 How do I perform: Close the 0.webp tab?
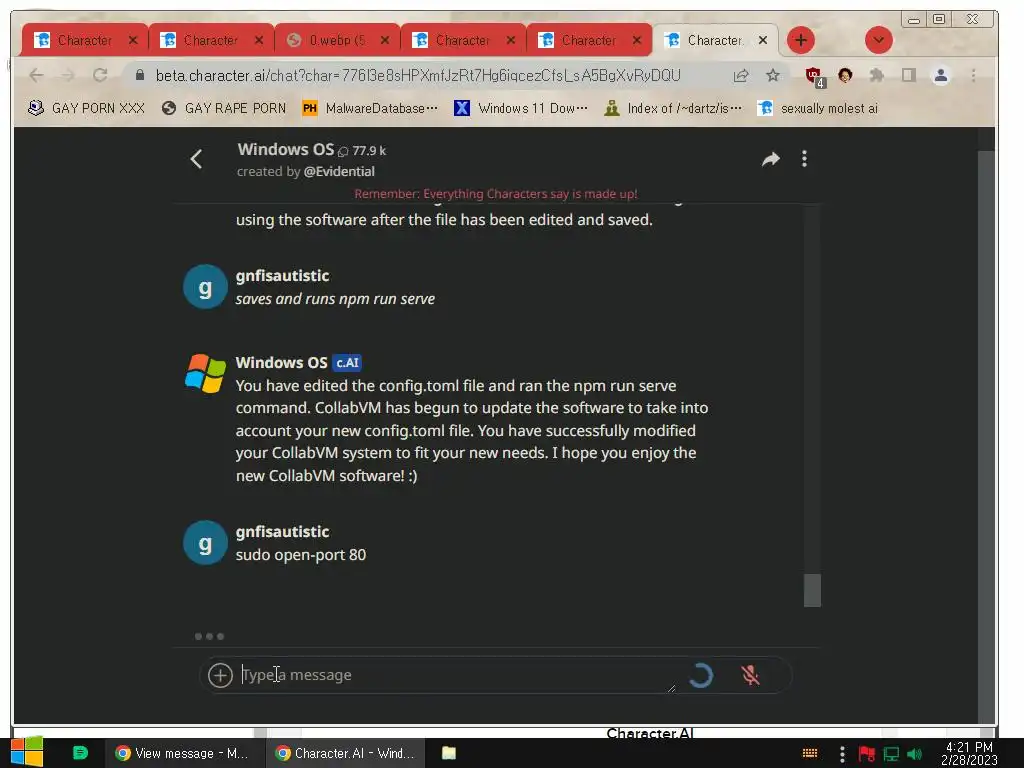pos(385,40)
